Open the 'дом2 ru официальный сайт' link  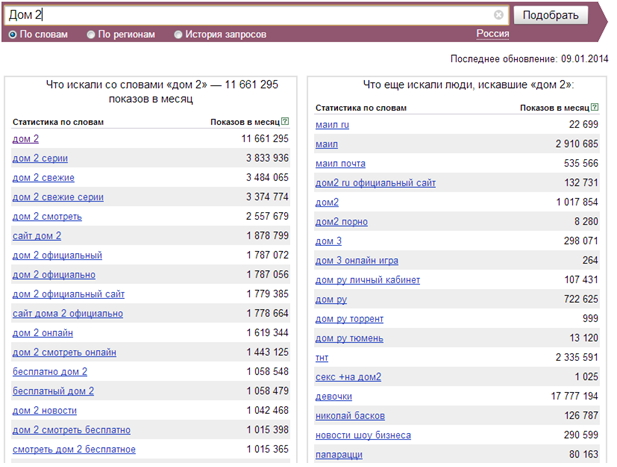click(x=375, y=183)
